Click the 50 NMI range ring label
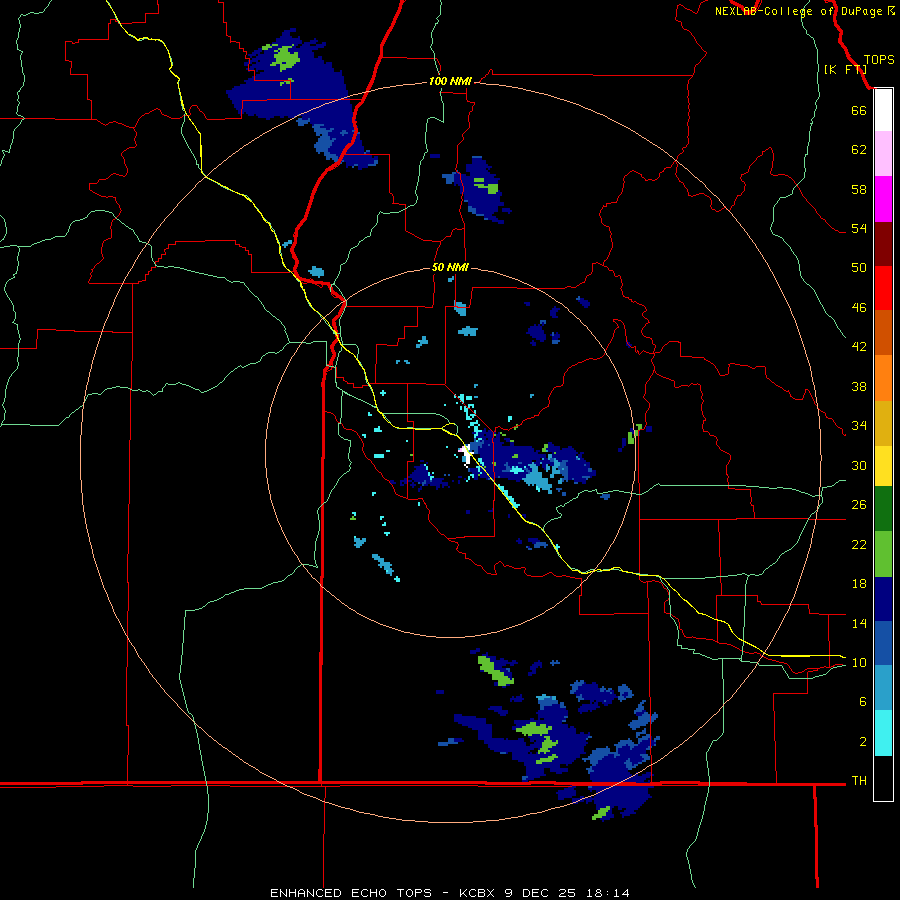This screenshot has width=900, height=900. (450, 267)
